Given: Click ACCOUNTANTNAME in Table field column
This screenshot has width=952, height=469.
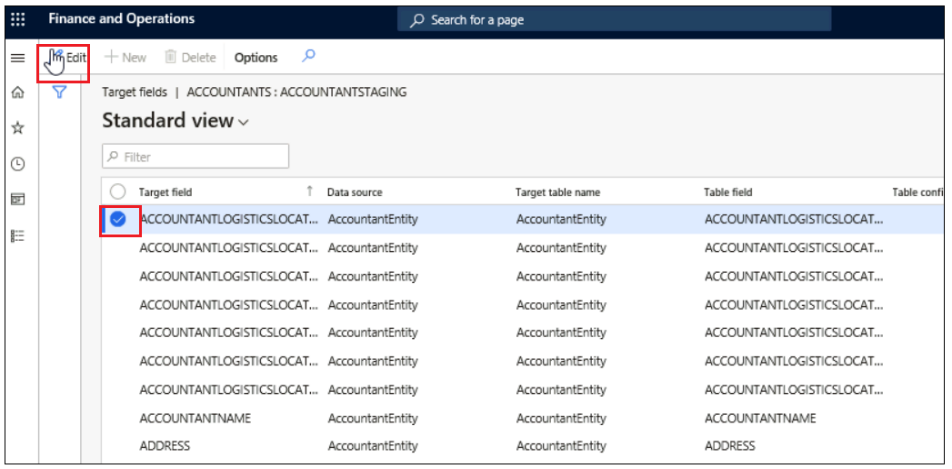Looking at the screenshot, I should pos(760,418).
